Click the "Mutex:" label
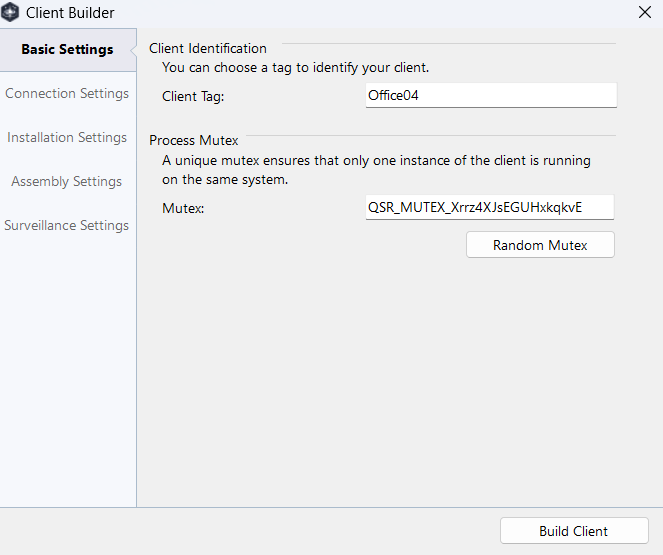Image resolution: width=663 pixels, height=555 pixels. click(x=183, y=208)
